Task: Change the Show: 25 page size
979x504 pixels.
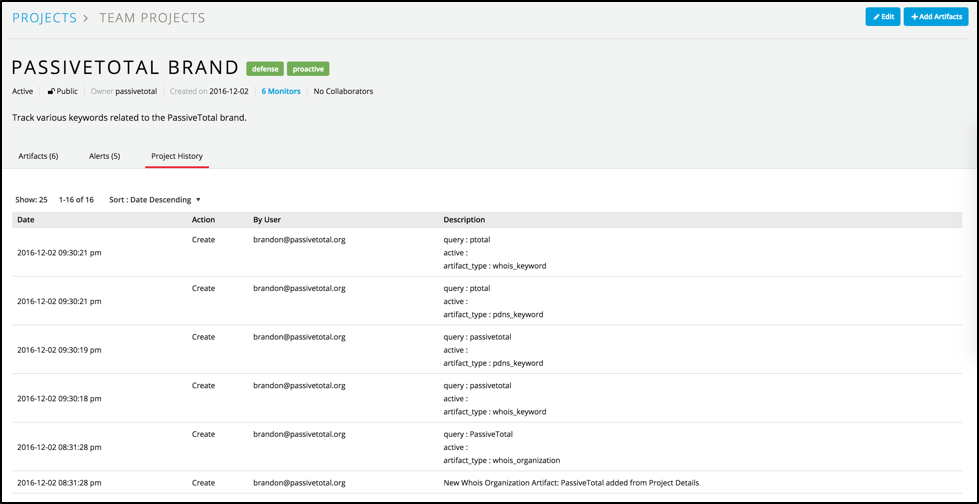Action: [x=31, y=200]
